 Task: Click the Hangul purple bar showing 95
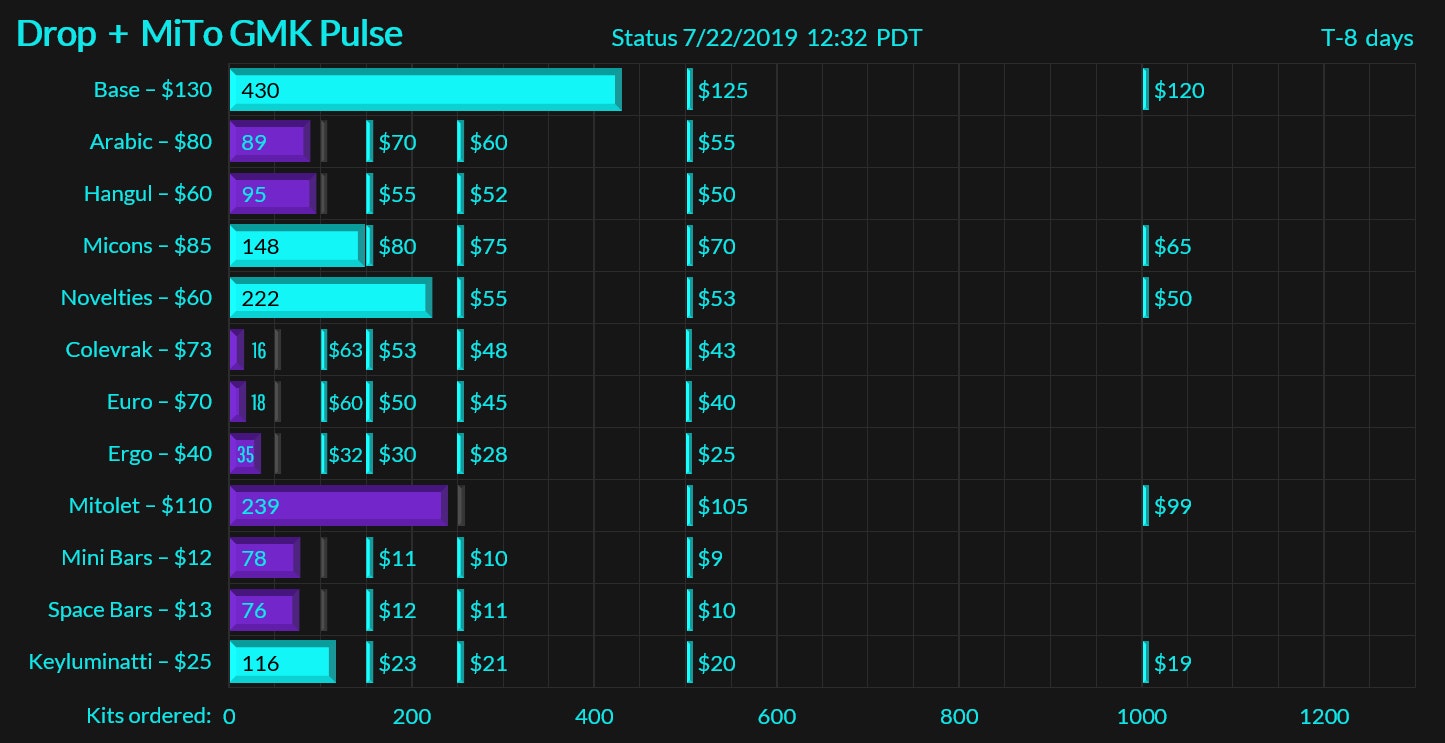(272, 194)
